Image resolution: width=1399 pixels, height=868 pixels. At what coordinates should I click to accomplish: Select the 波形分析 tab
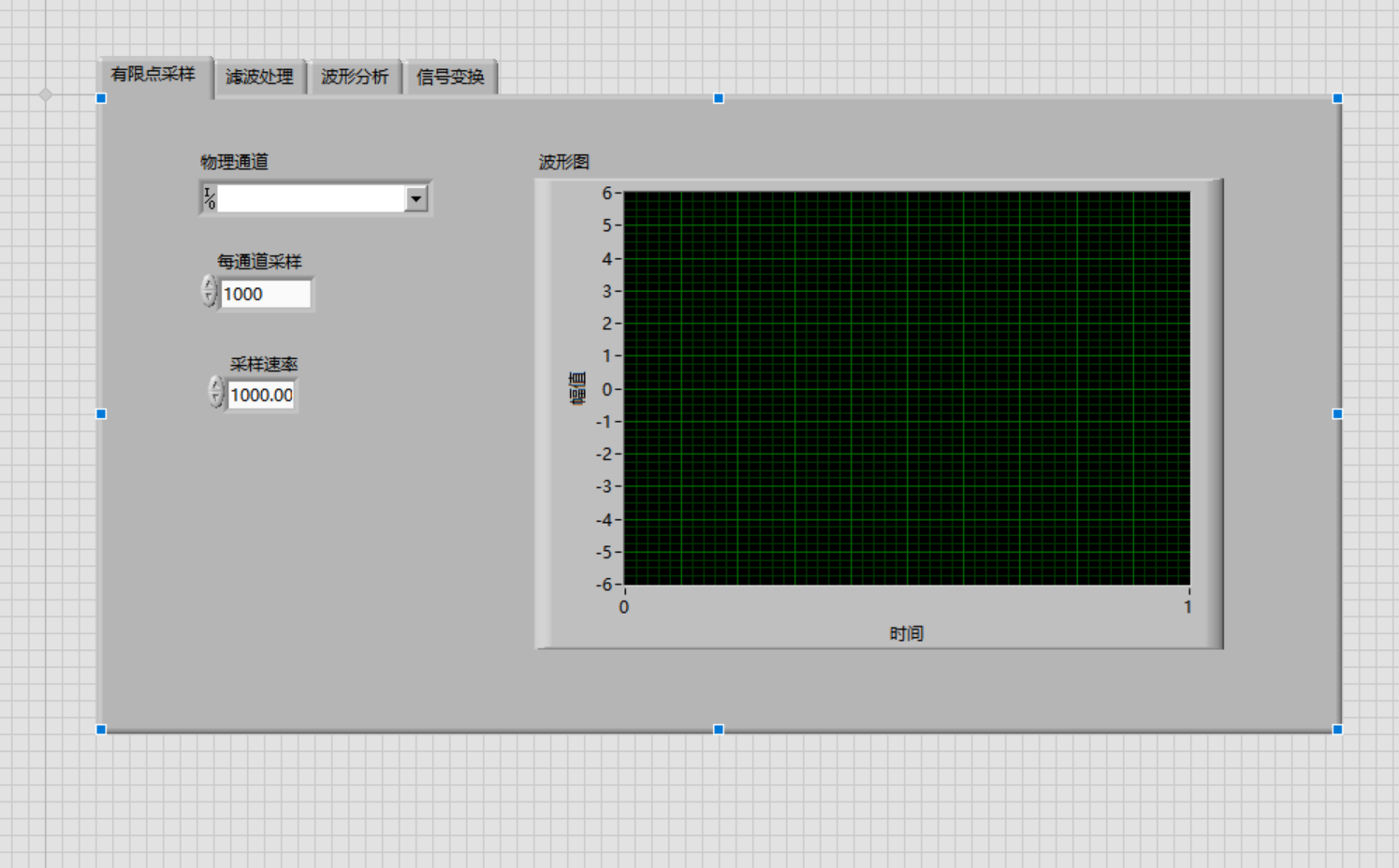(x=355, y=77)
